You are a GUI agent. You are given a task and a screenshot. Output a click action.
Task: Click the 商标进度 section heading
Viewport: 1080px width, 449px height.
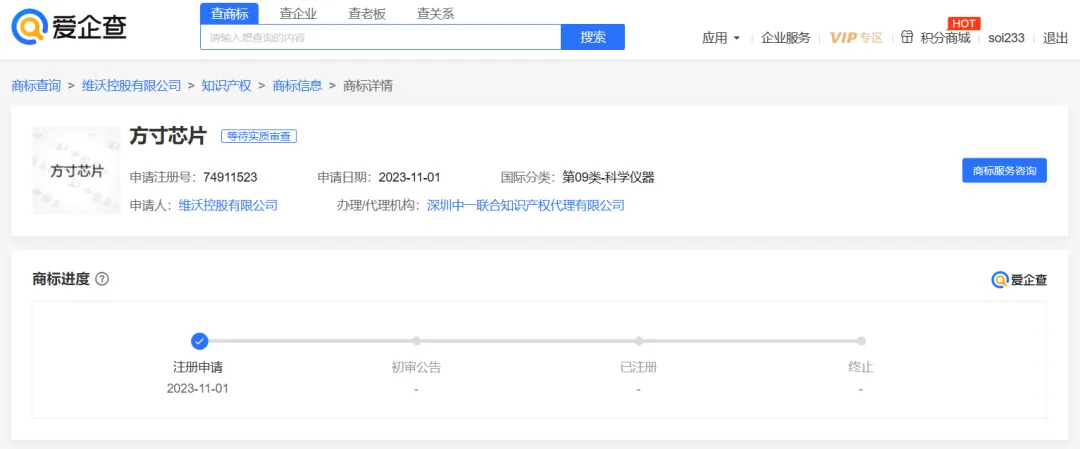click(x=61, y=279)
